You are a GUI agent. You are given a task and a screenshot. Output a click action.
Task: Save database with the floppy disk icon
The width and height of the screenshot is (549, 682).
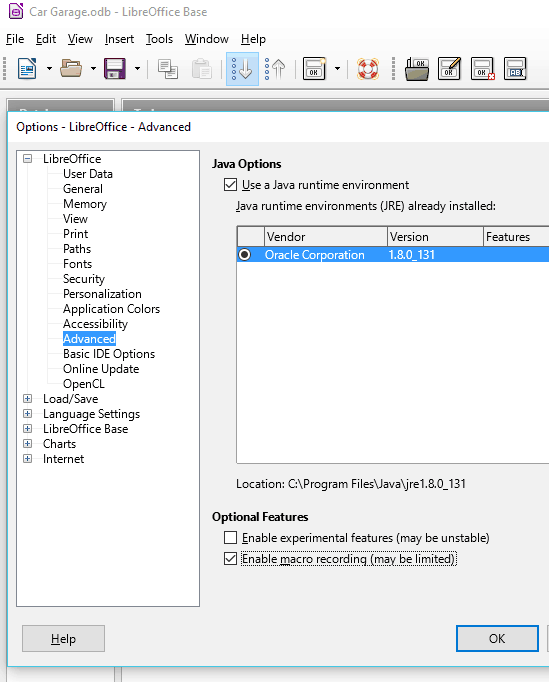(x=115, y=69)
